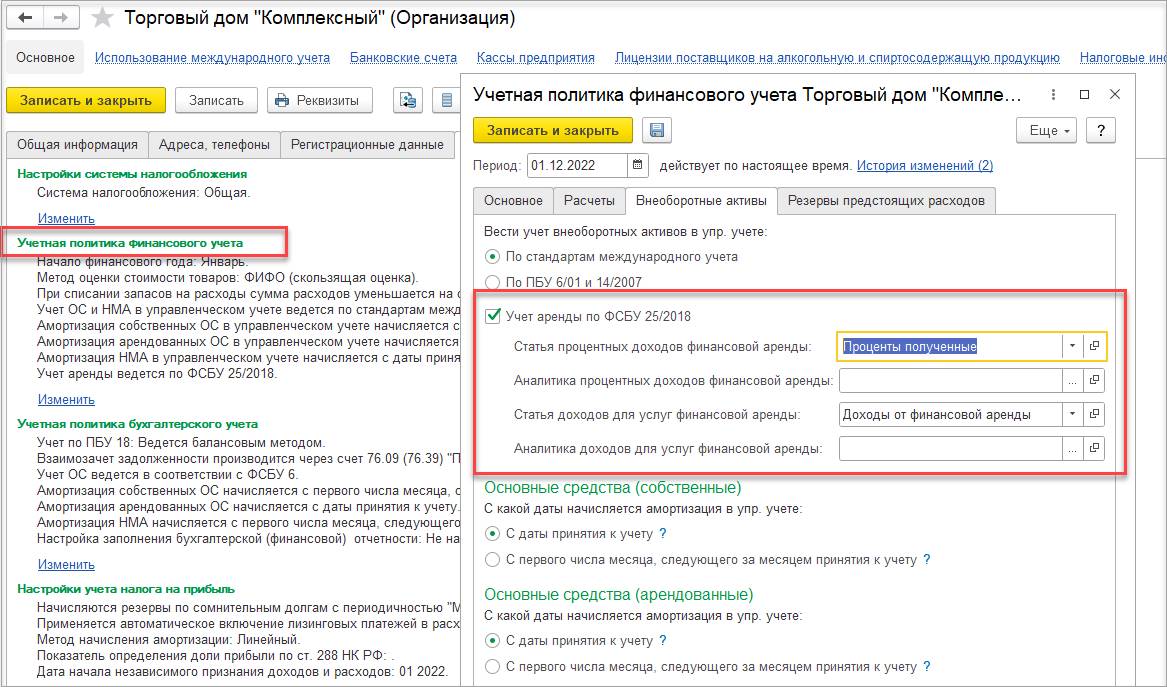This screenshot has width=1167, height=687.
Task: Open Доходы от финансовой аренды item icon
Action: (1094, 414)
